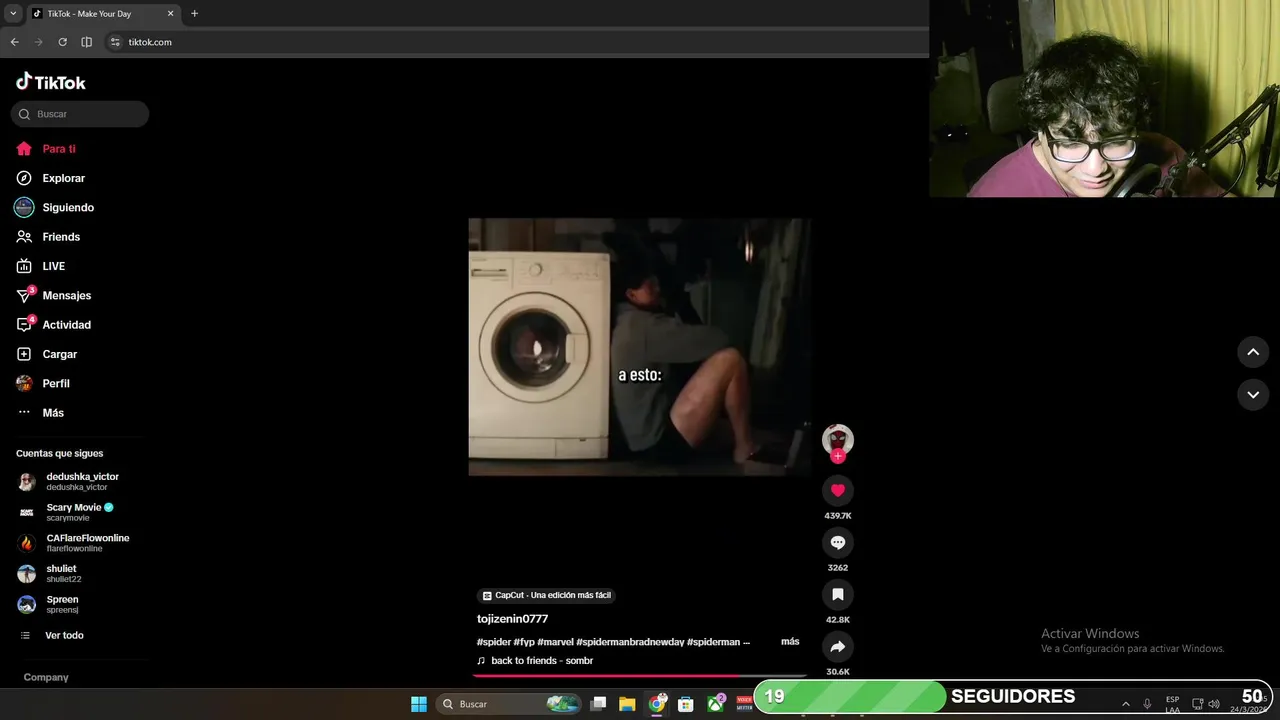The image size is (1280, 720).
Task: Open Windows Start menu
Action: click(x=419, y=704)
